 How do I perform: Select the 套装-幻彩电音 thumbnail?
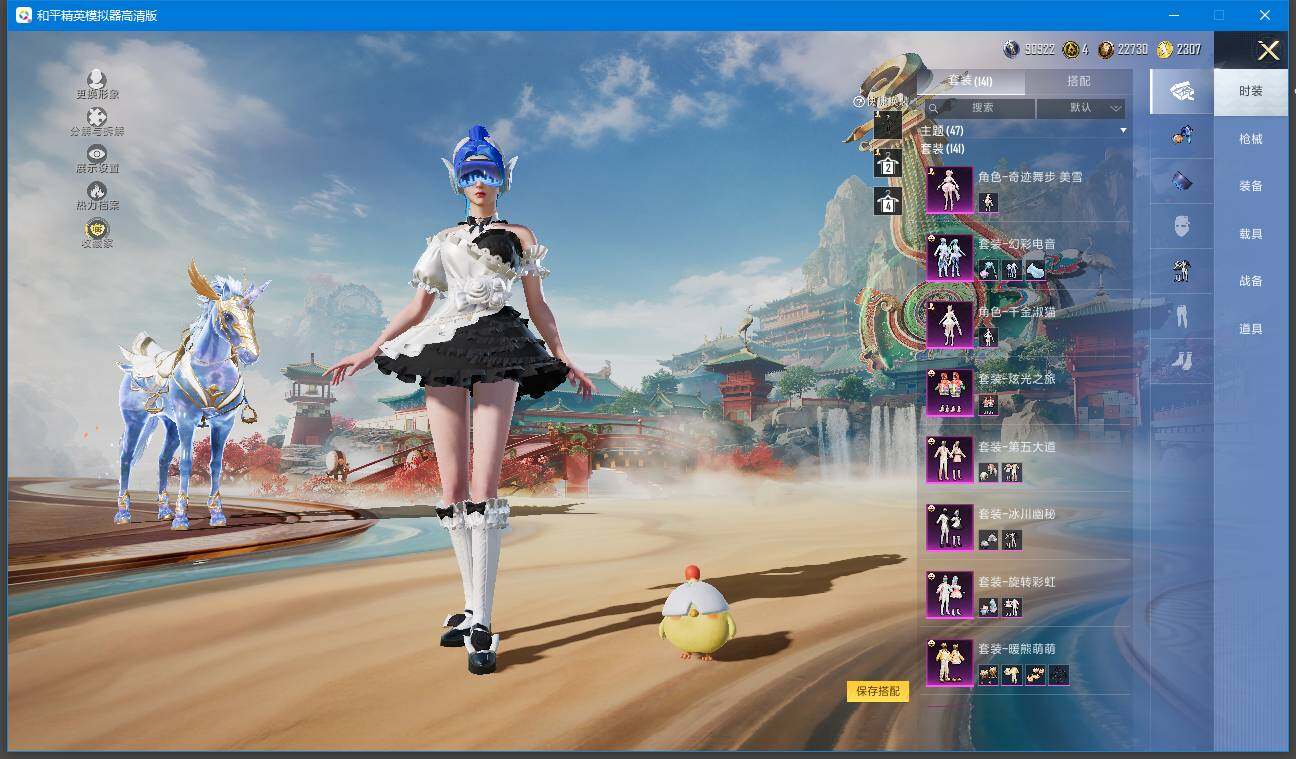[950, 257]
